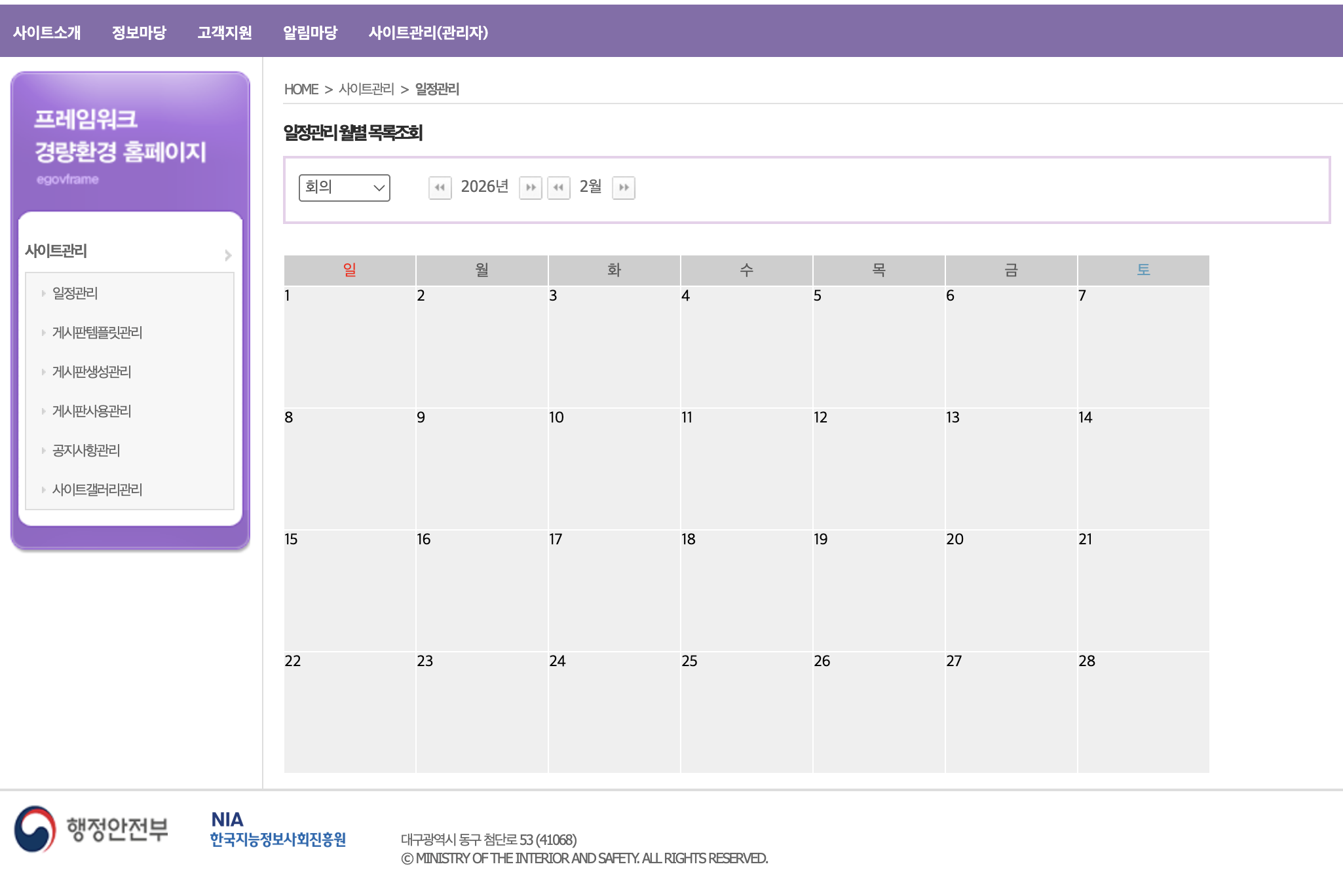The width and height of the screenshot is (1343, 896).
Task: Go to next year arrow button
Action: coord(530,188)
